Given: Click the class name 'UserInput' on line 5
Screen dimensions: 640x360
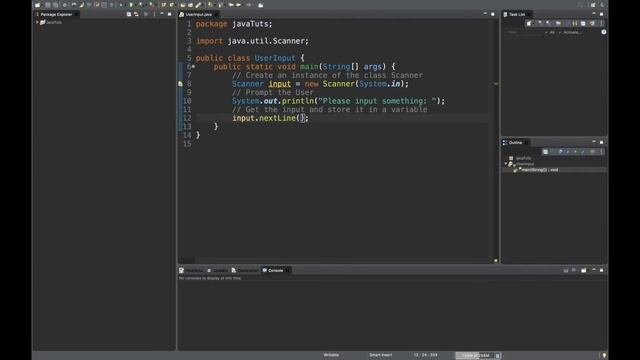Looking at the screenshot, I should pyautogui.click(x=275, y=58).
